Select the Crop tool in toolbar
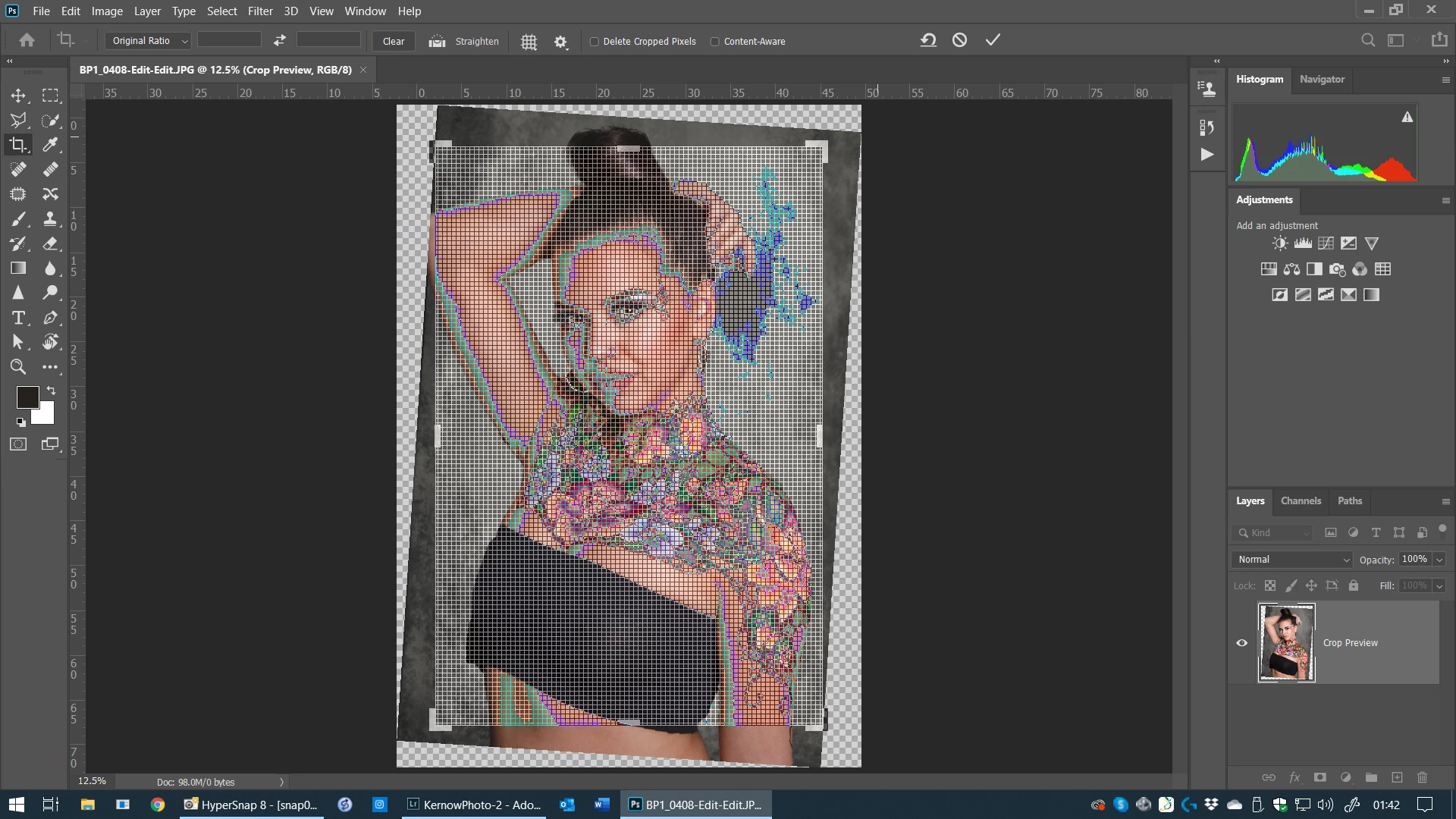The height and width of the screenshot is (819, 1456). coord(18,145)
